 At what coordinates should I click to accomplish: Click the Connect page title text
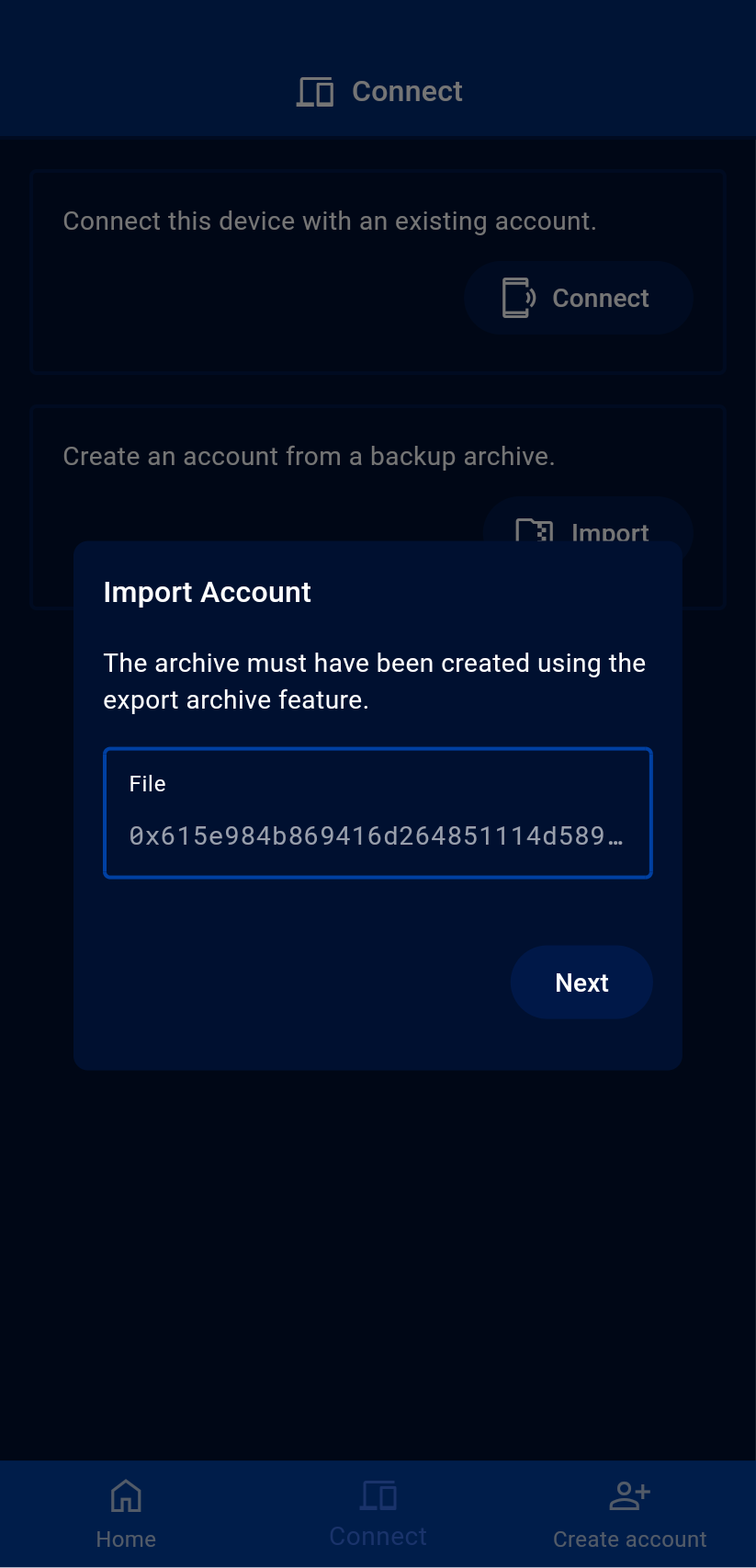[x=407, y=92]
